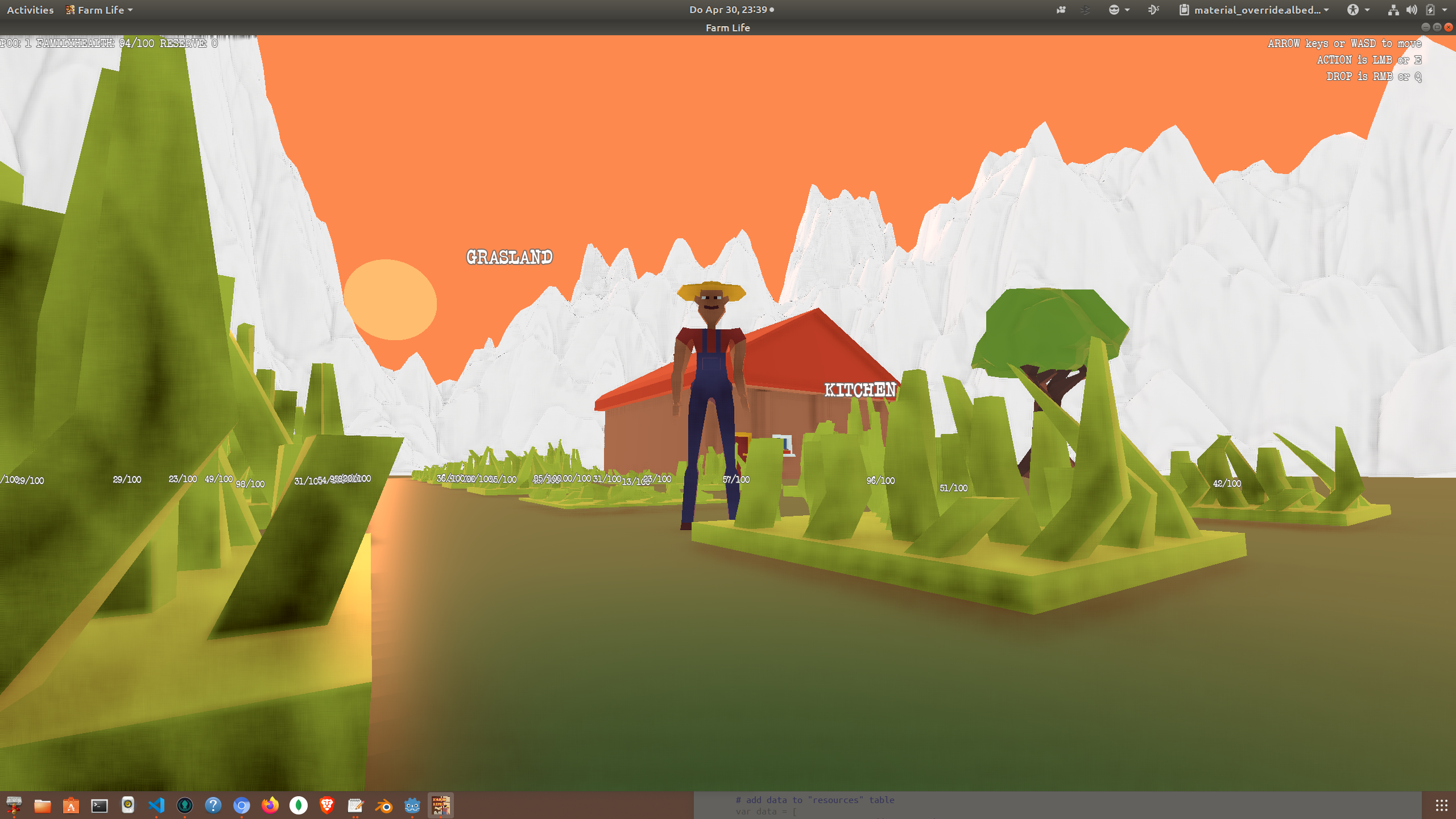Toggle the volume speaker indicator
1456x819 pixels.
click(1412, 10)
